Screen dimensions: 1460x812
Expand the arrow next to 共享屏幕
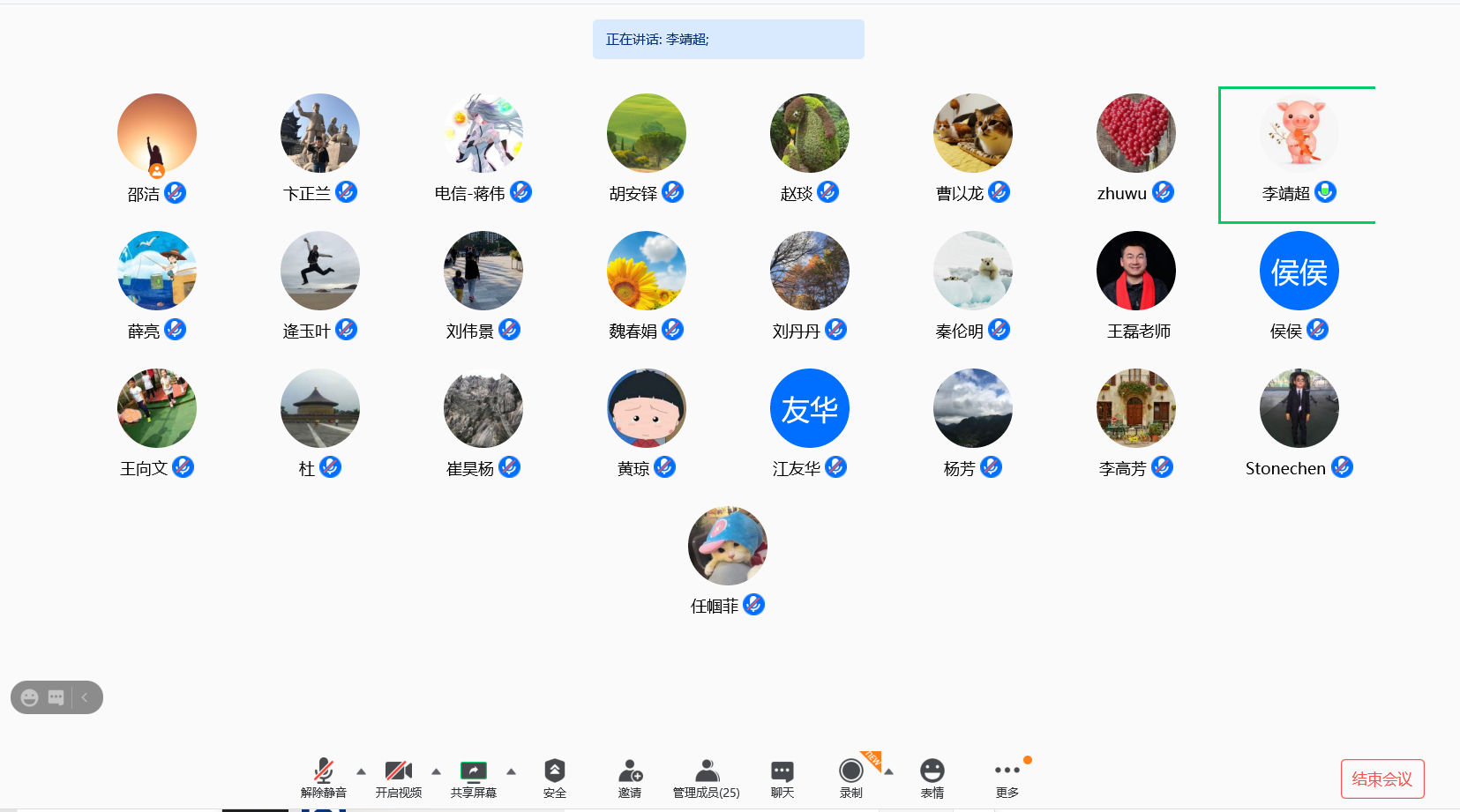[511, 771]
